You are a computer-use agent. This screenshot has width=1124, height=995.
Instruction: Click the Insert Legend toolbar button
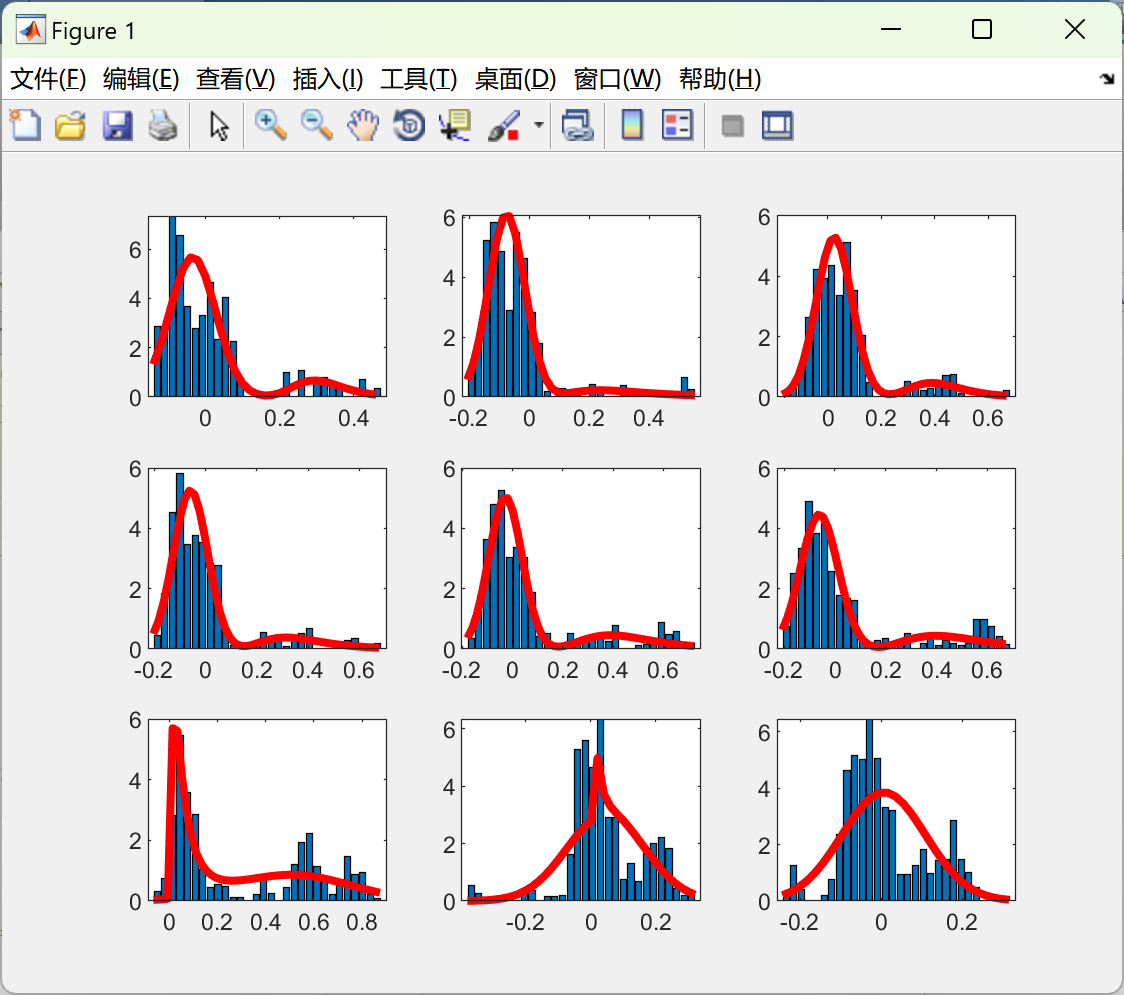tap(678, 126)
